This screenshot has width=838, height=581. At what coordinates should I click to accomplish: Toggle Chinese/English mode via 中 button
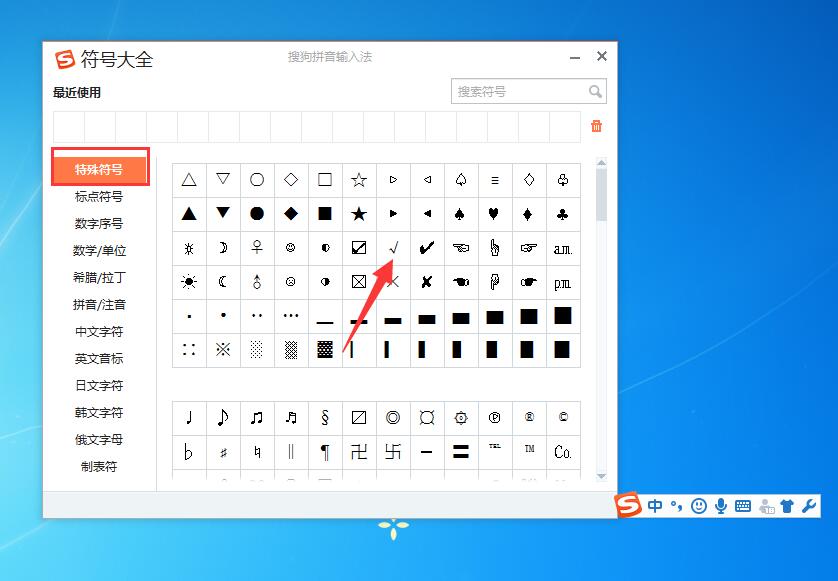pos(655,506)
